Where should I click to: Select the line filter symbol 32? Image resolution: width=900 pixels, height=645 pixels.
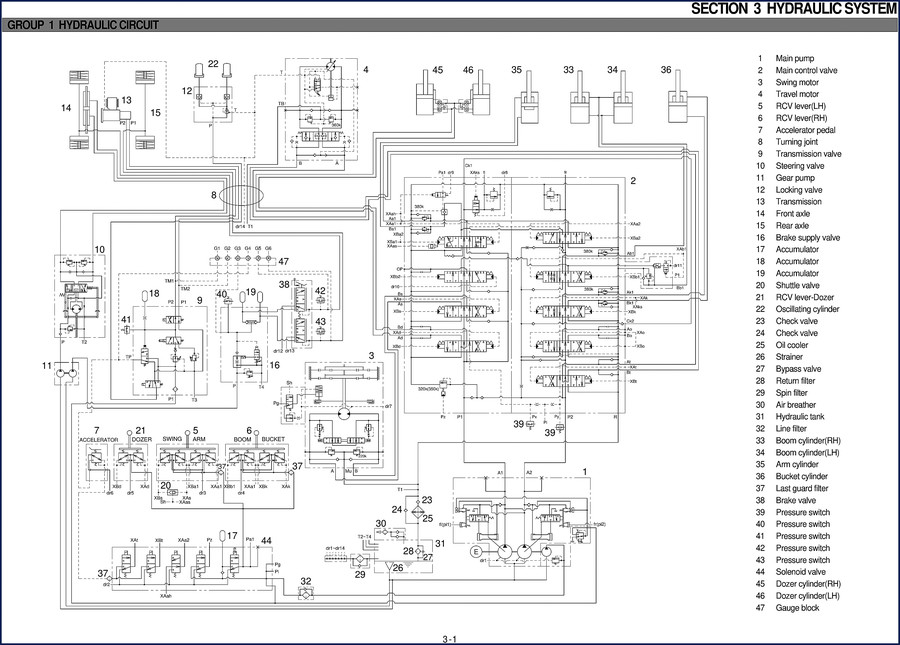[305, 593]
